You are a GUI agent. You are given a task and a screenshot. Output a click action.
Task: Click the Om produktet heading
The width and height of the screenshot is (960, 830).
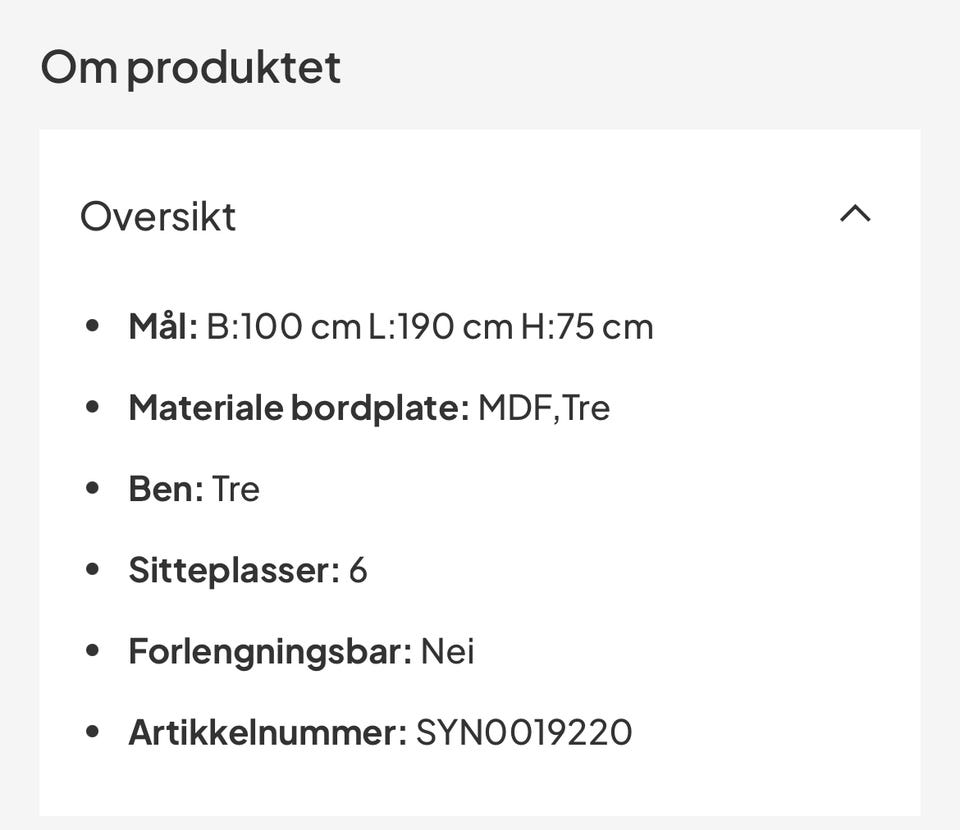pyautogui.click(x=191, y=67)
